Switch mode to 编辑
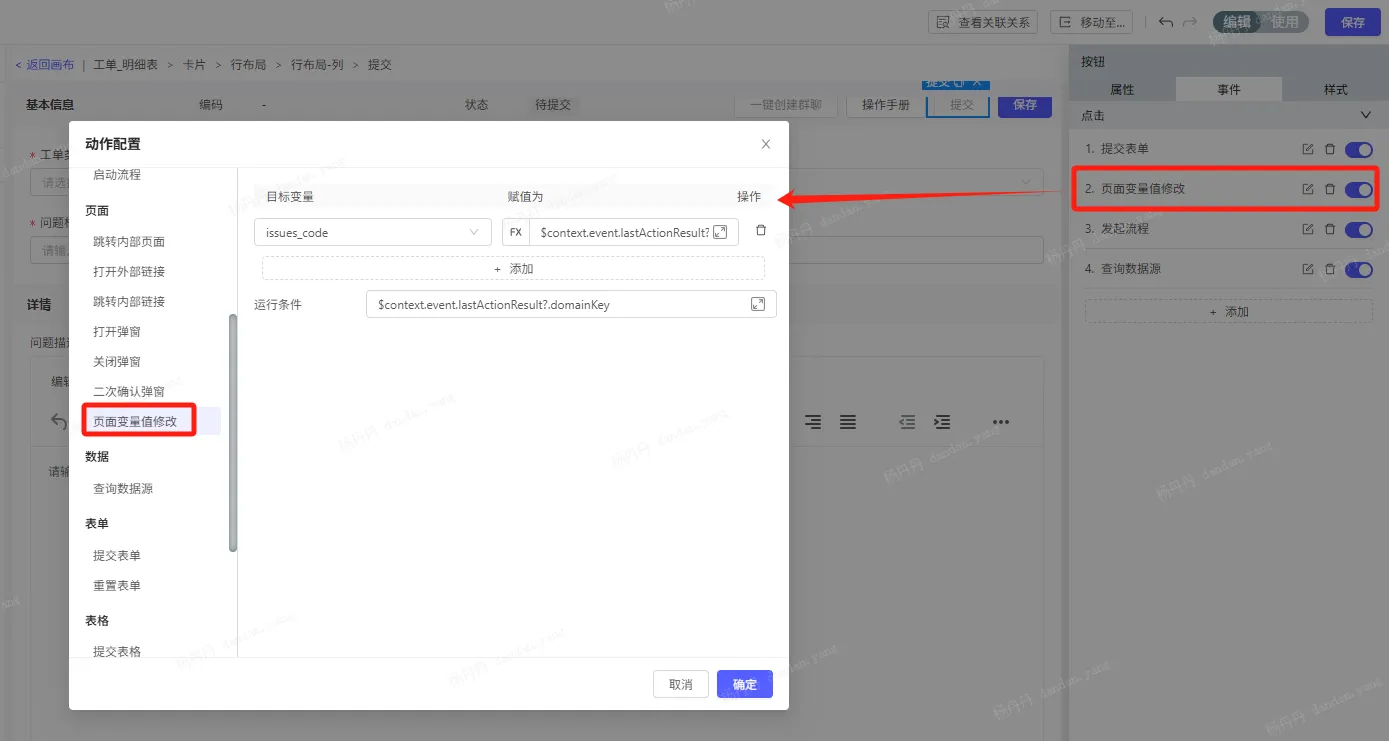Image resolution: width=1389 pixels, height=741 pixels. click(1237, 22)
